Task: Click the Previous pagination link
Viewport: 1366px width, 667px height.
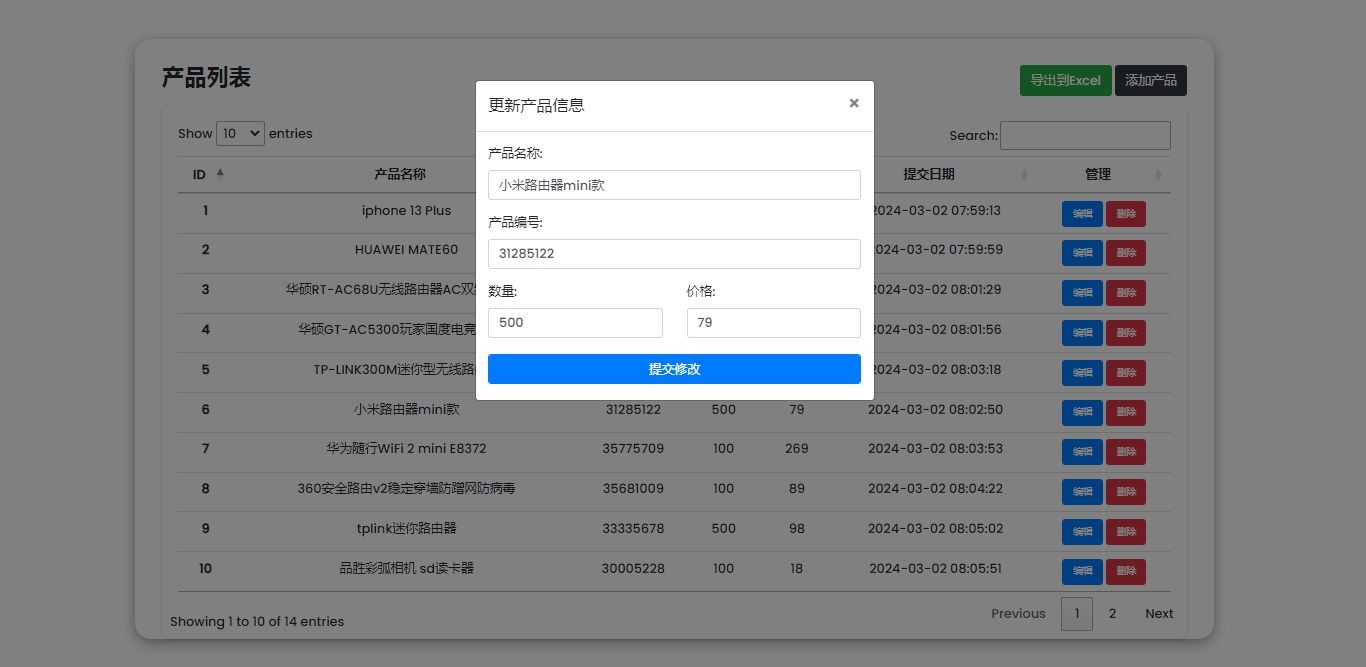Action: click(1018, 614)
